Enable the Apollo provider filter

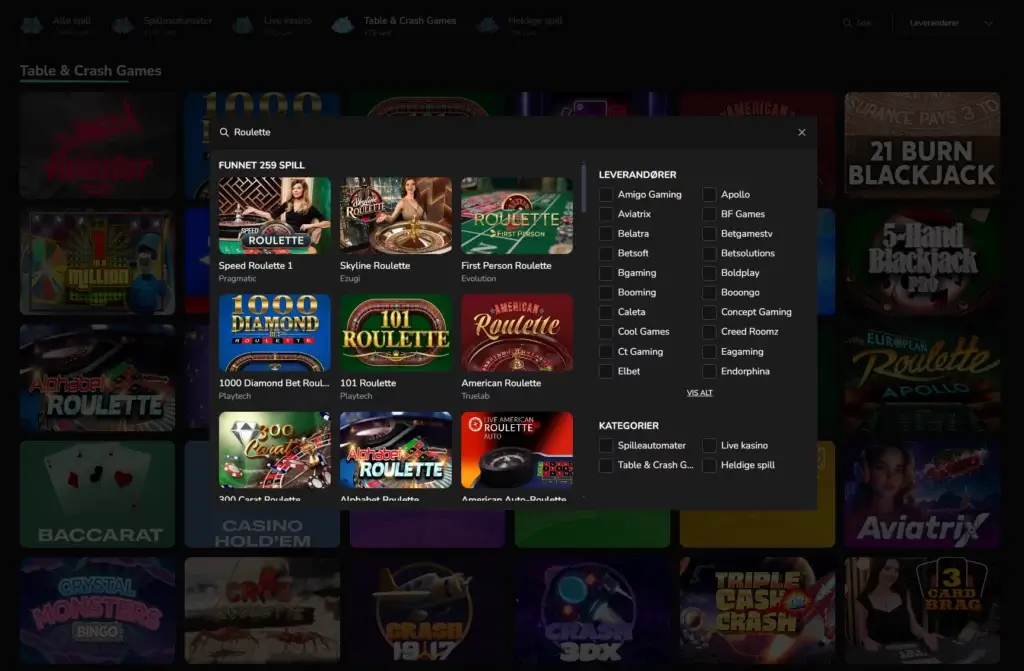pyautogui.click(x=709, y=195)
